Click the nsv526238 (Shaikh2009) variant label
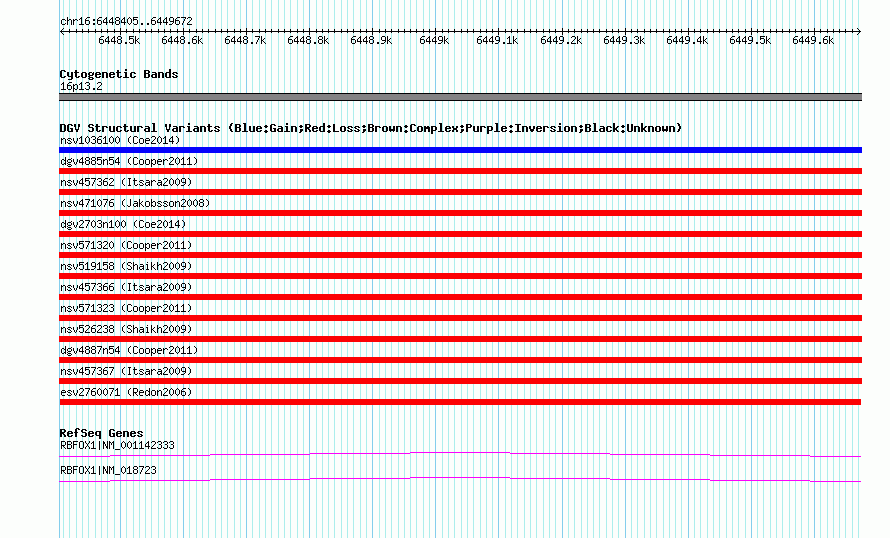Screen dimensions: 890x538 [126, 329]
